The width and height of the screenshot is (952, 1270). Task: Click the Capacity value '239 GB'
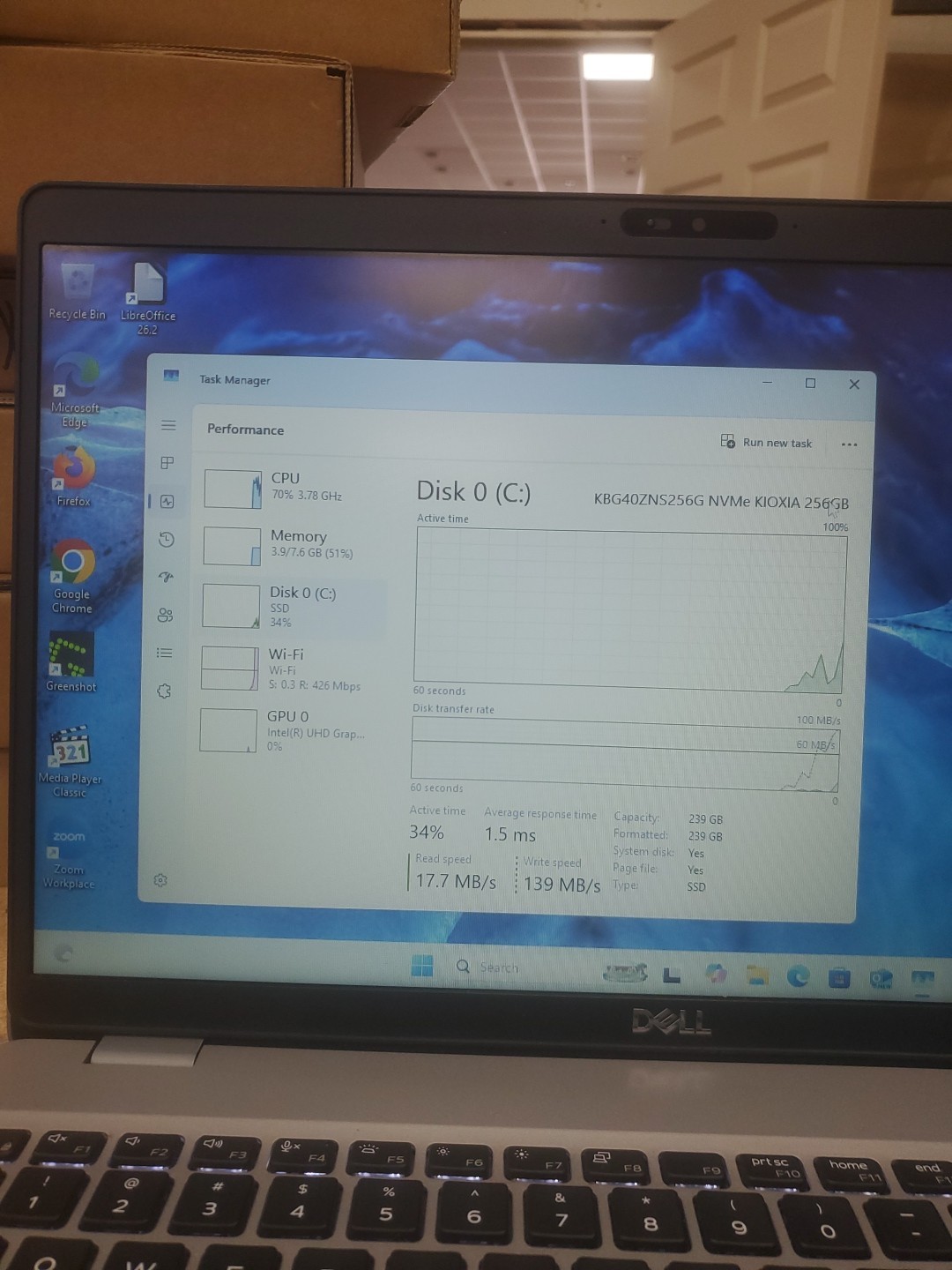pyautogui.click(x=705, y=819)
